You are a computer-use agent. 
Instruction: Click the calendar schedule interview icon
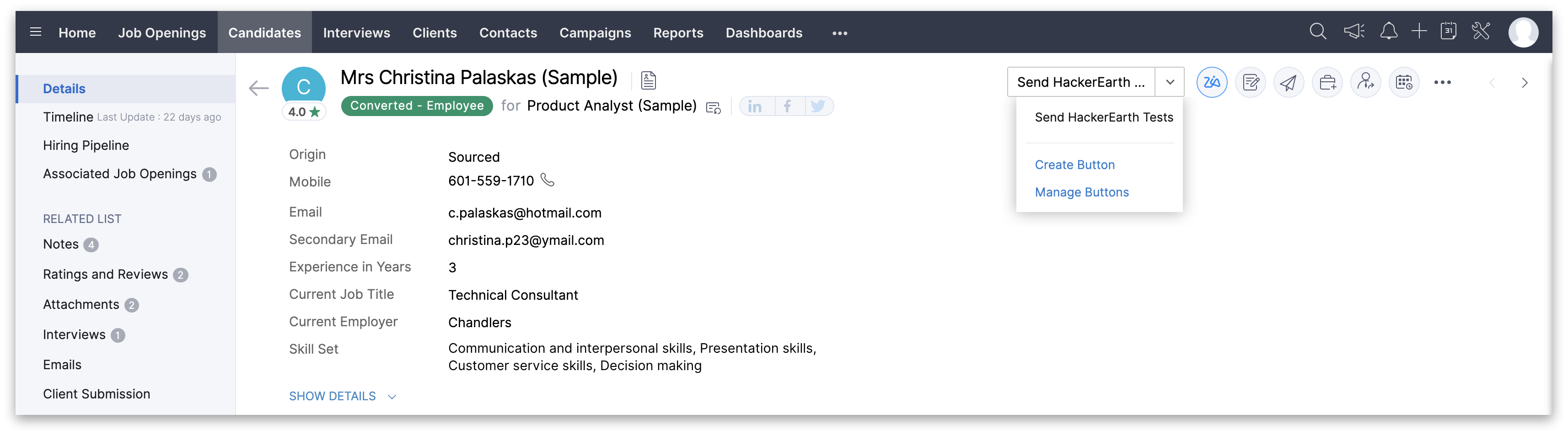pos(1404,82)
